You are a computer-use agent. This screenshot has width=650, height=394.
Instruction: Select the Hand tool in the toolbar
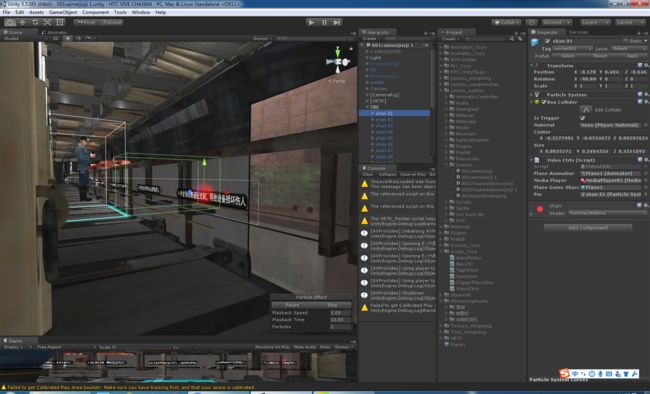click(x=10, y=22)
